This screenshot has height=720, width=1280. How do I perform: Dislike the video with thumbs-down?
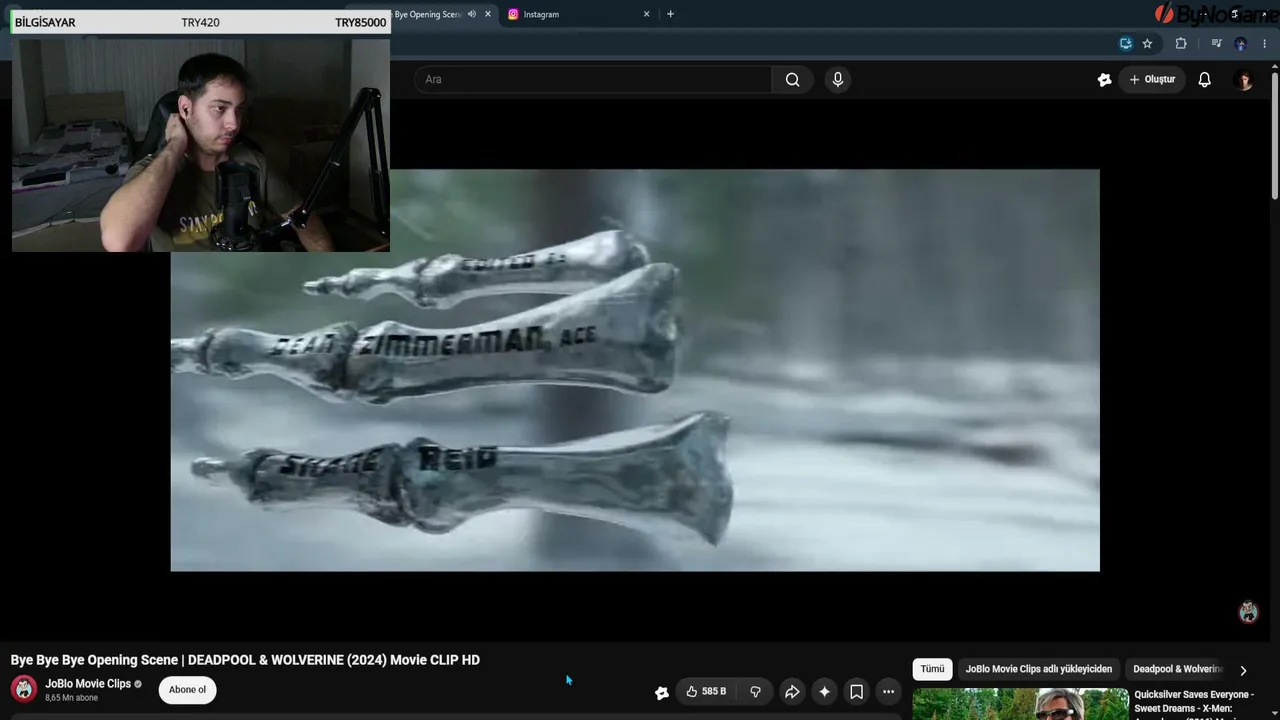coord(755,692)
